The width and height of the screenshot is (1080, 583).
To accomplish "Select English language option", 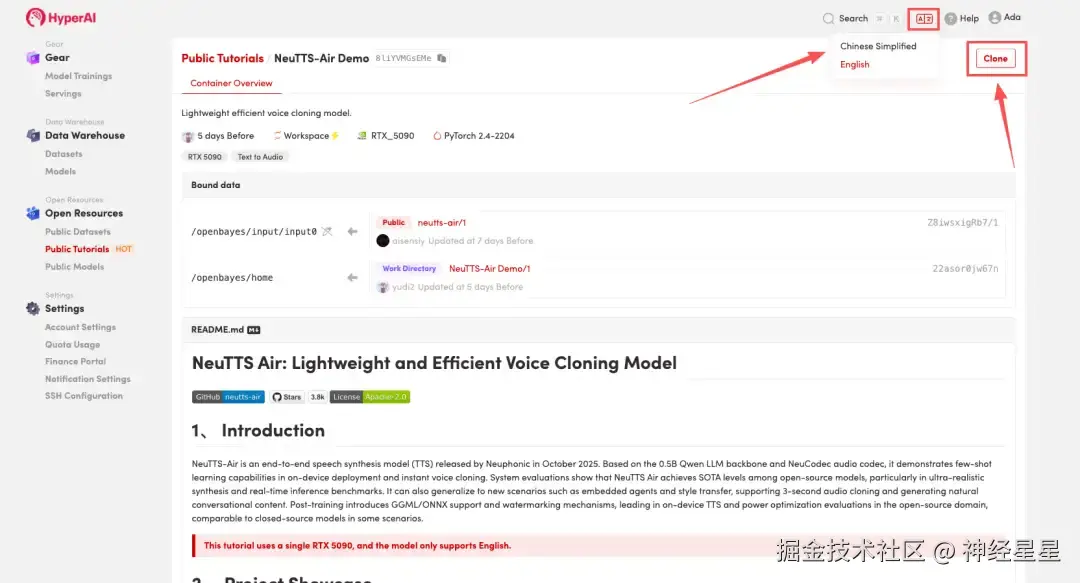I will (855, 64).
